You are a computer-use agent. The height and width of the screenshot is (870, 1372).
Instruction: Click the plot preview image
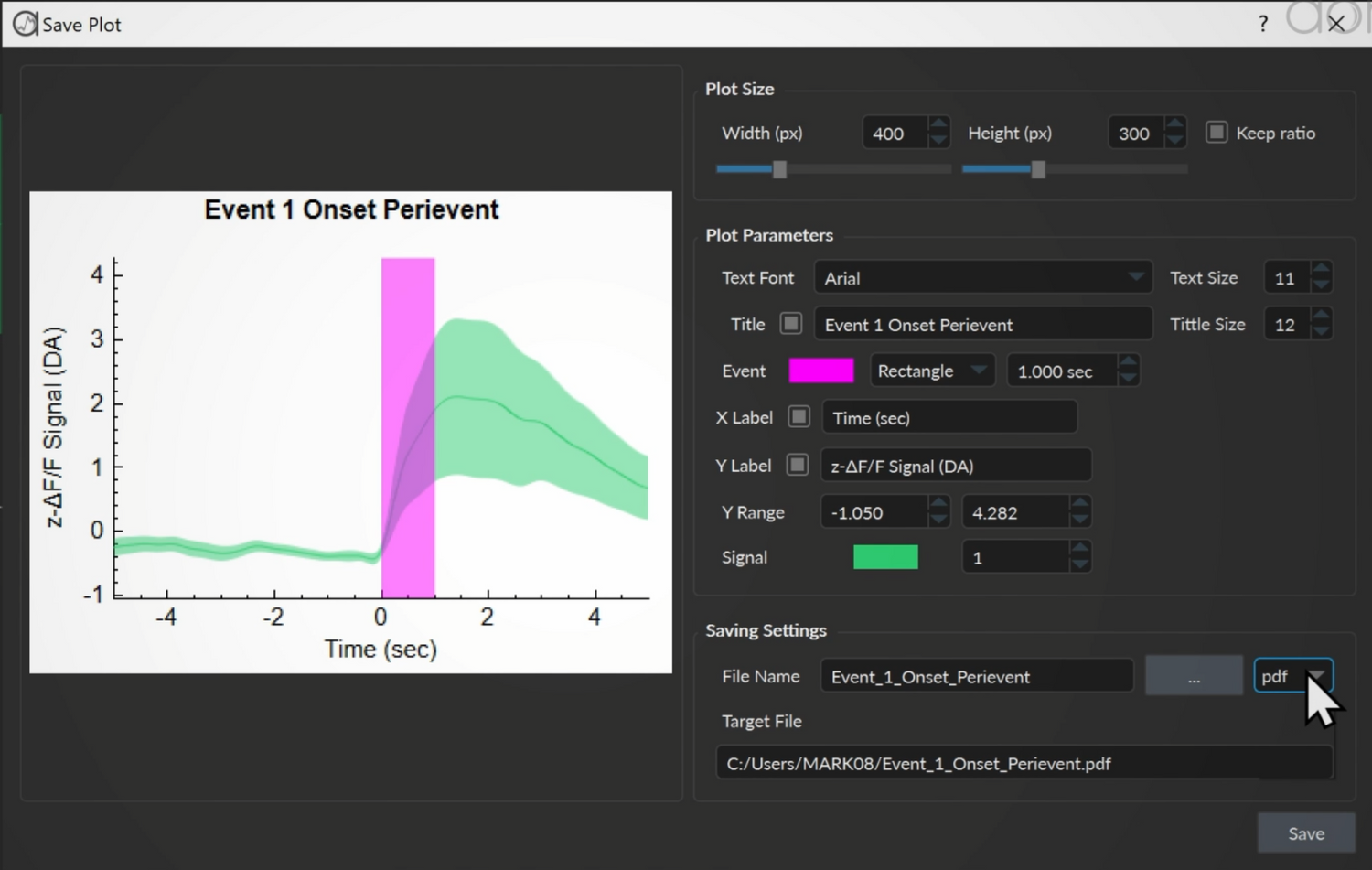350,432
